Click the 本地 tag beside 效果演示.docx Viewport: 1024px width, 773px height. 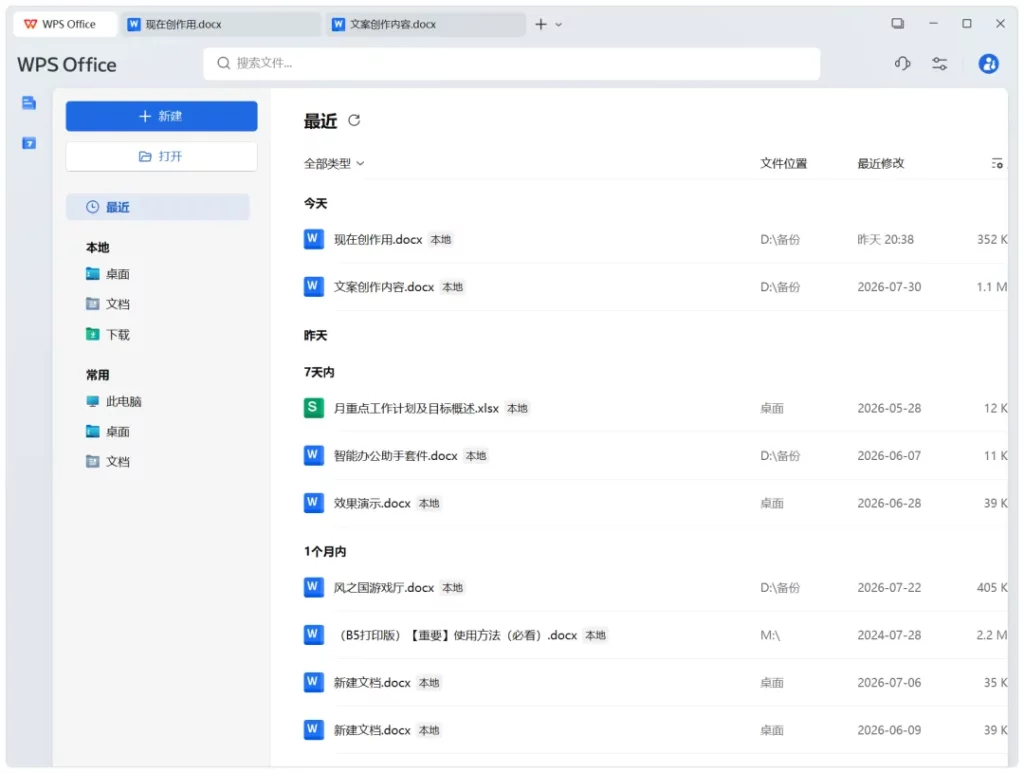tap(429, 503)
